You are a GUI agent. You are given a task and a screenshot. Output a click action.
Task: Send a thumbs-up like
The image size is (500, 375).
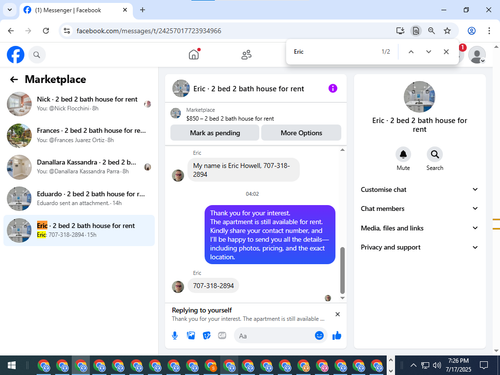click(x=337, y=335)
